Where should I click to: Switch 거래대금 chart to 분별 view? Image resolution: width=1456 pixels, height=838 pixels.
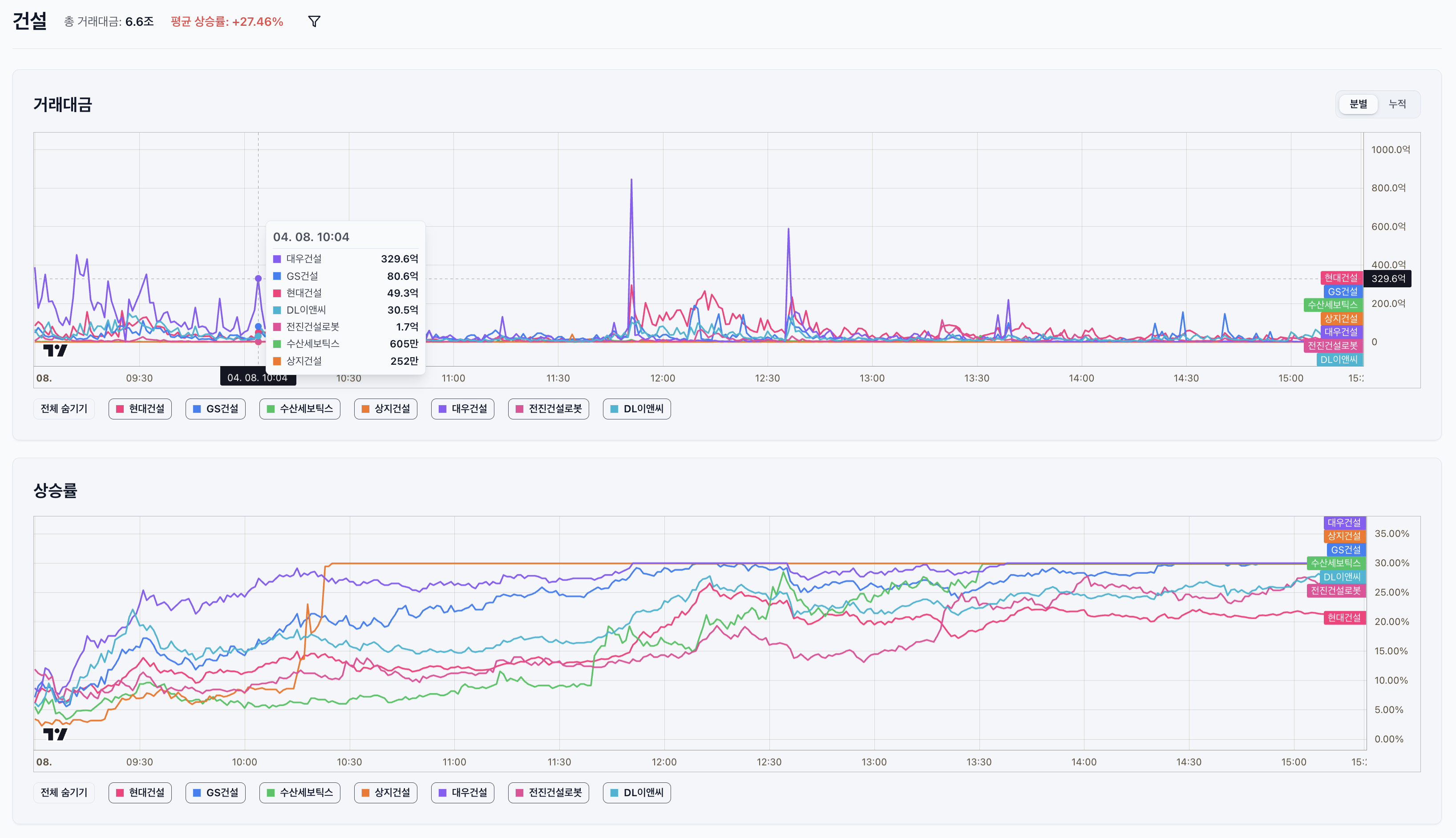pos(1358,104)
